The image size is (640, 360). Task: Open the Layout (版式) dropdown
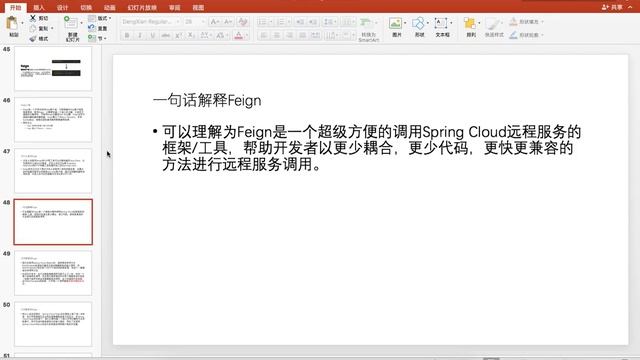(x=100, y=18)
